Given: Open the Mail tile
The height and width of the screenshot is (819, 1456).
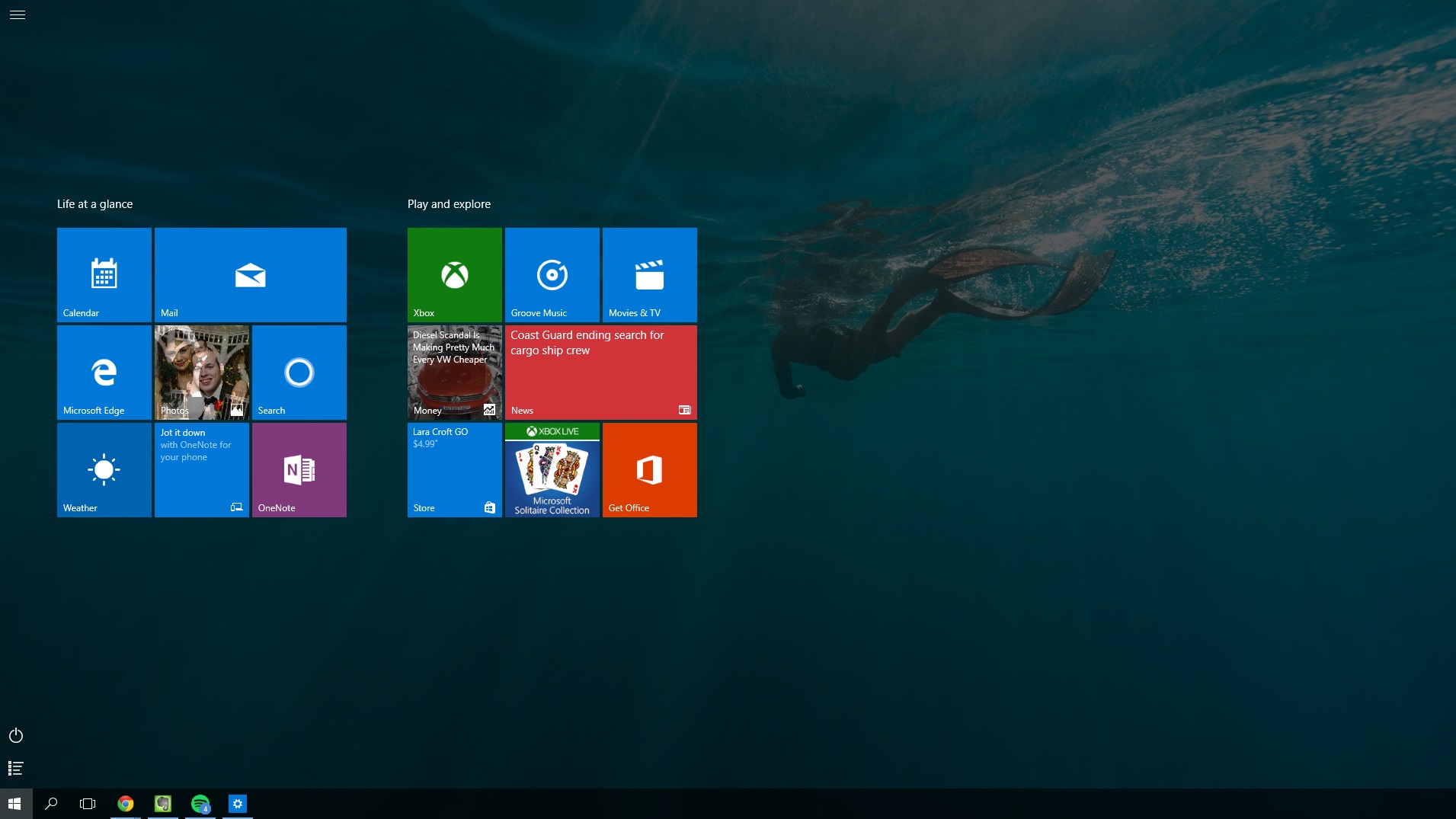Looking at the screenshot, I should 251,275.
